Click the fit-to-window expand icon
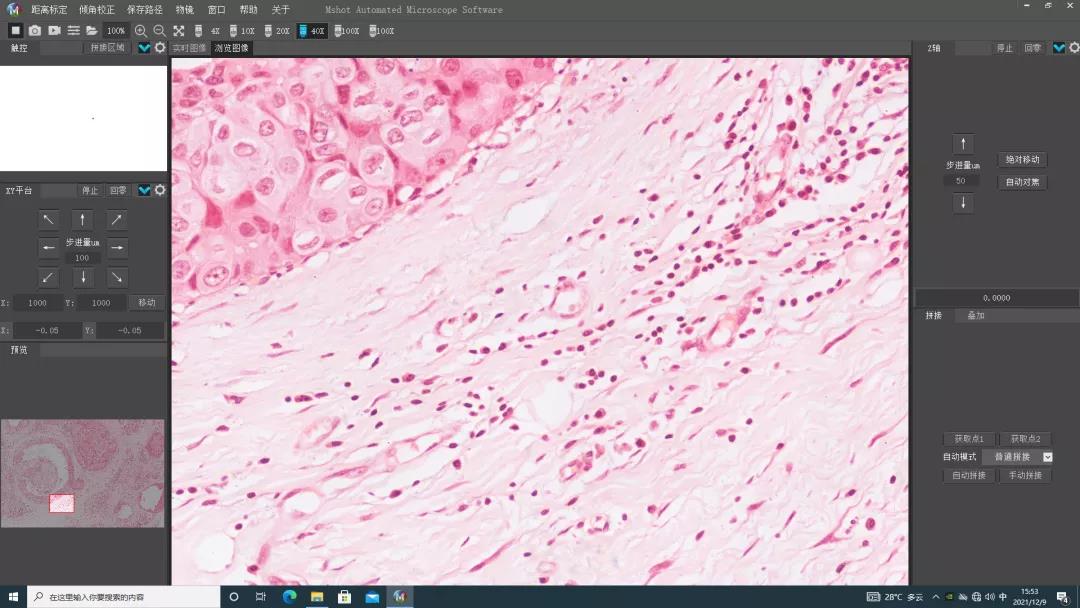The image size is (1080, 608). point(179,31)
